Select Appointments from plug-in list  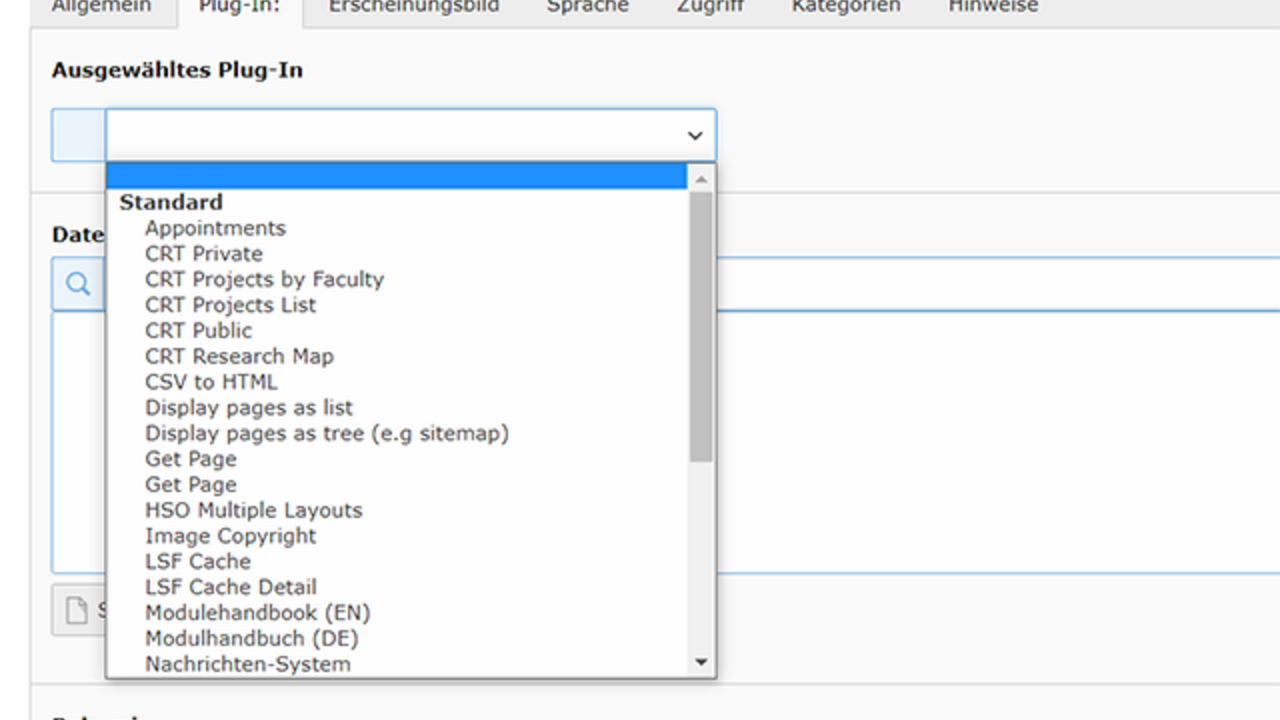coord(215,228)
